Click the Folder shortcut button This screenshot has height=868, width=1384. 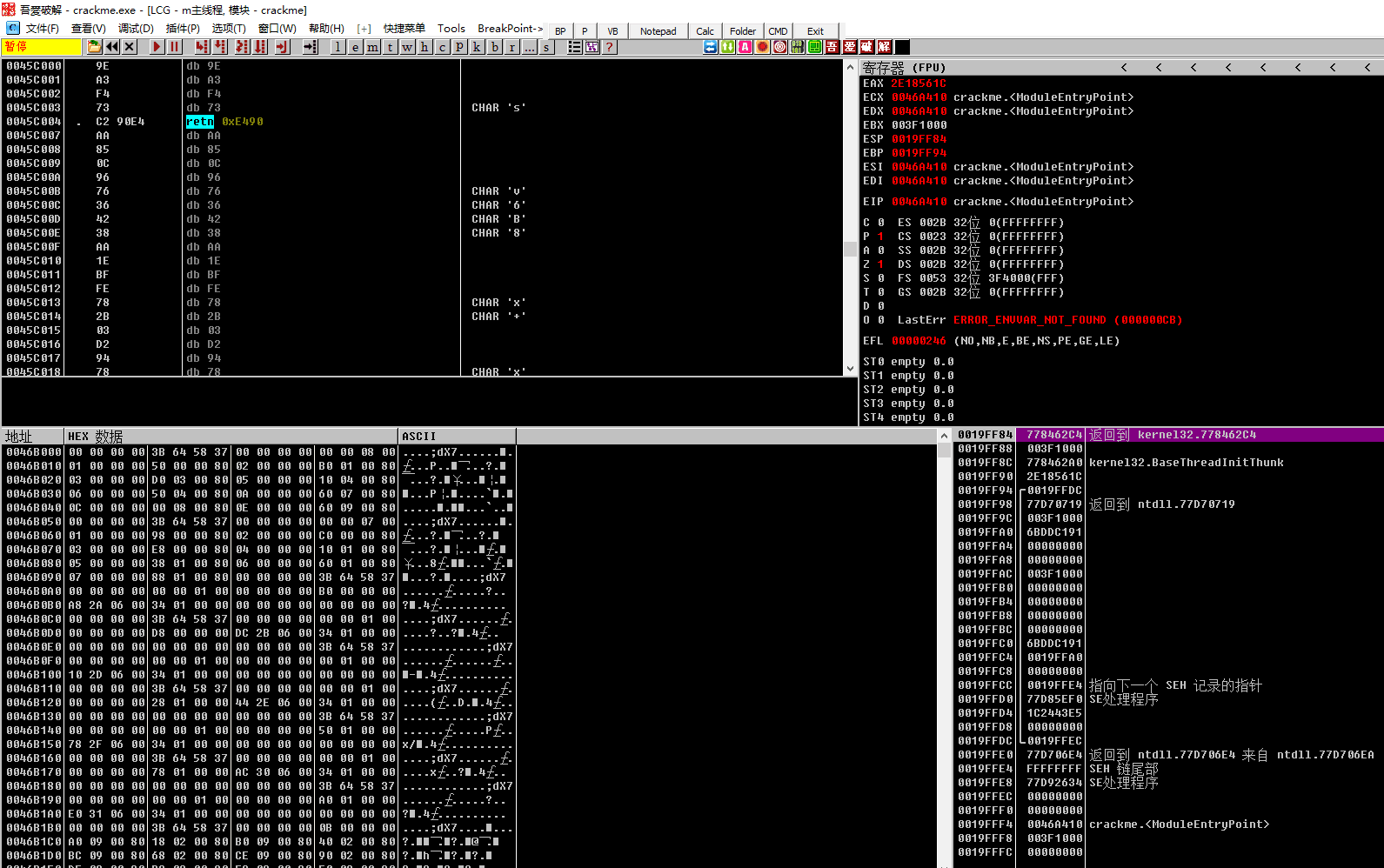(x=743, y=31)
